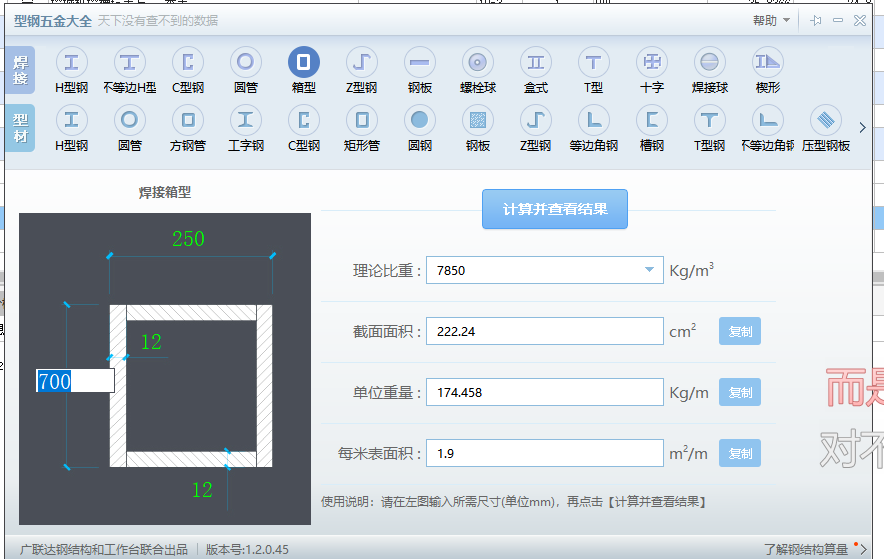
Task: Copy the 截面面积 value
Action: tap(740, 331)
